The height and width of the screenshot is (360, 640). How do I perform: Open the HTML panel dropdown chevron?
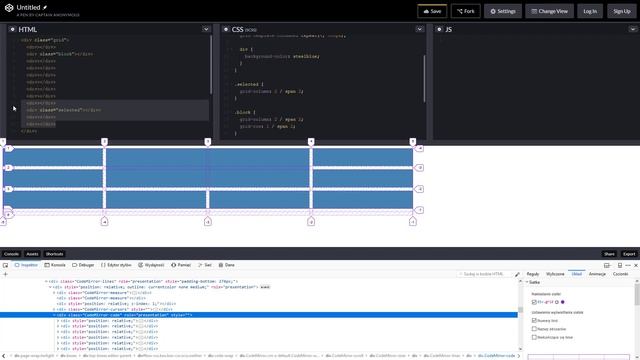(x=206, y=29)
